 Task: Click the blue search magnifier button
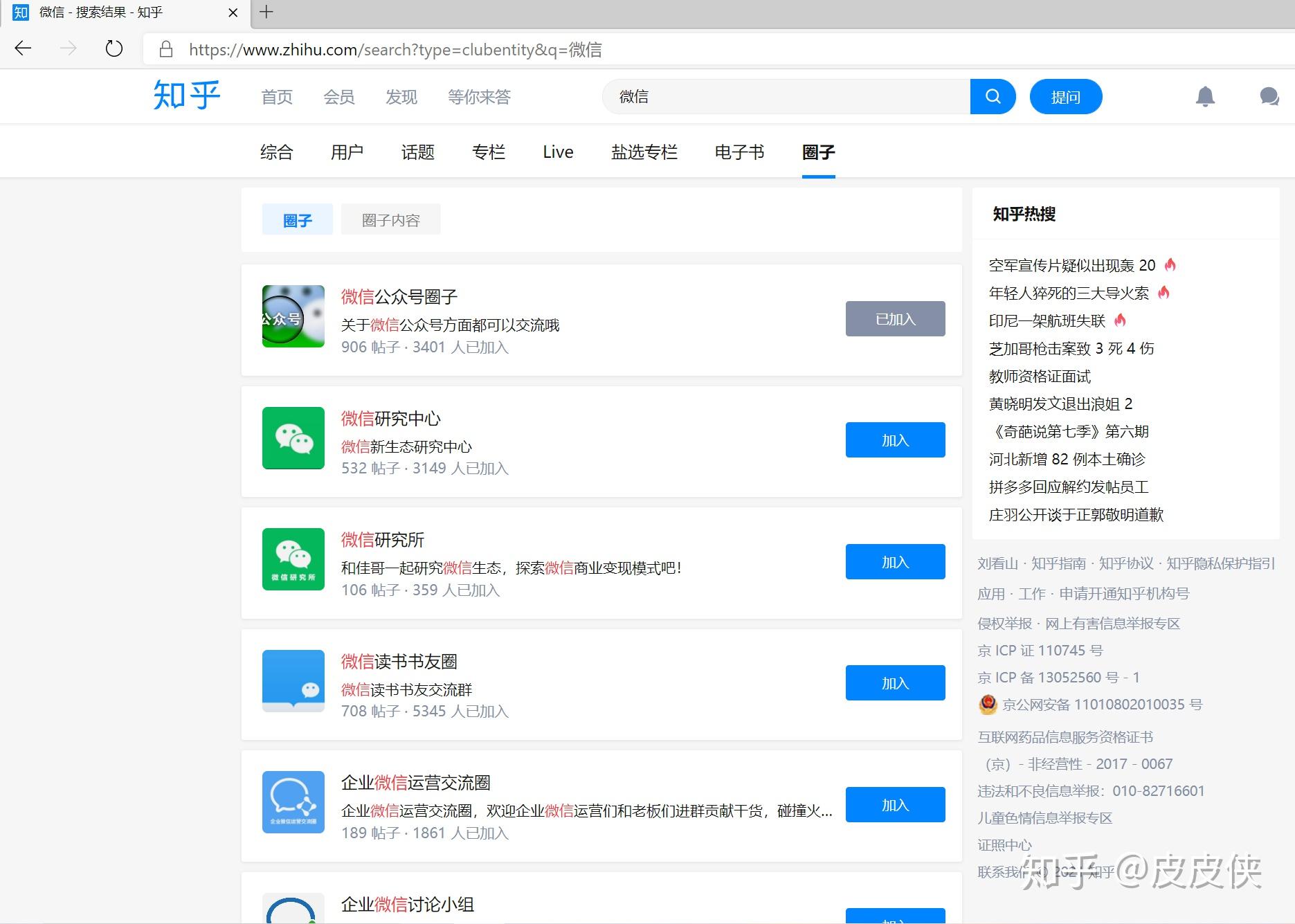click(993, 97)
